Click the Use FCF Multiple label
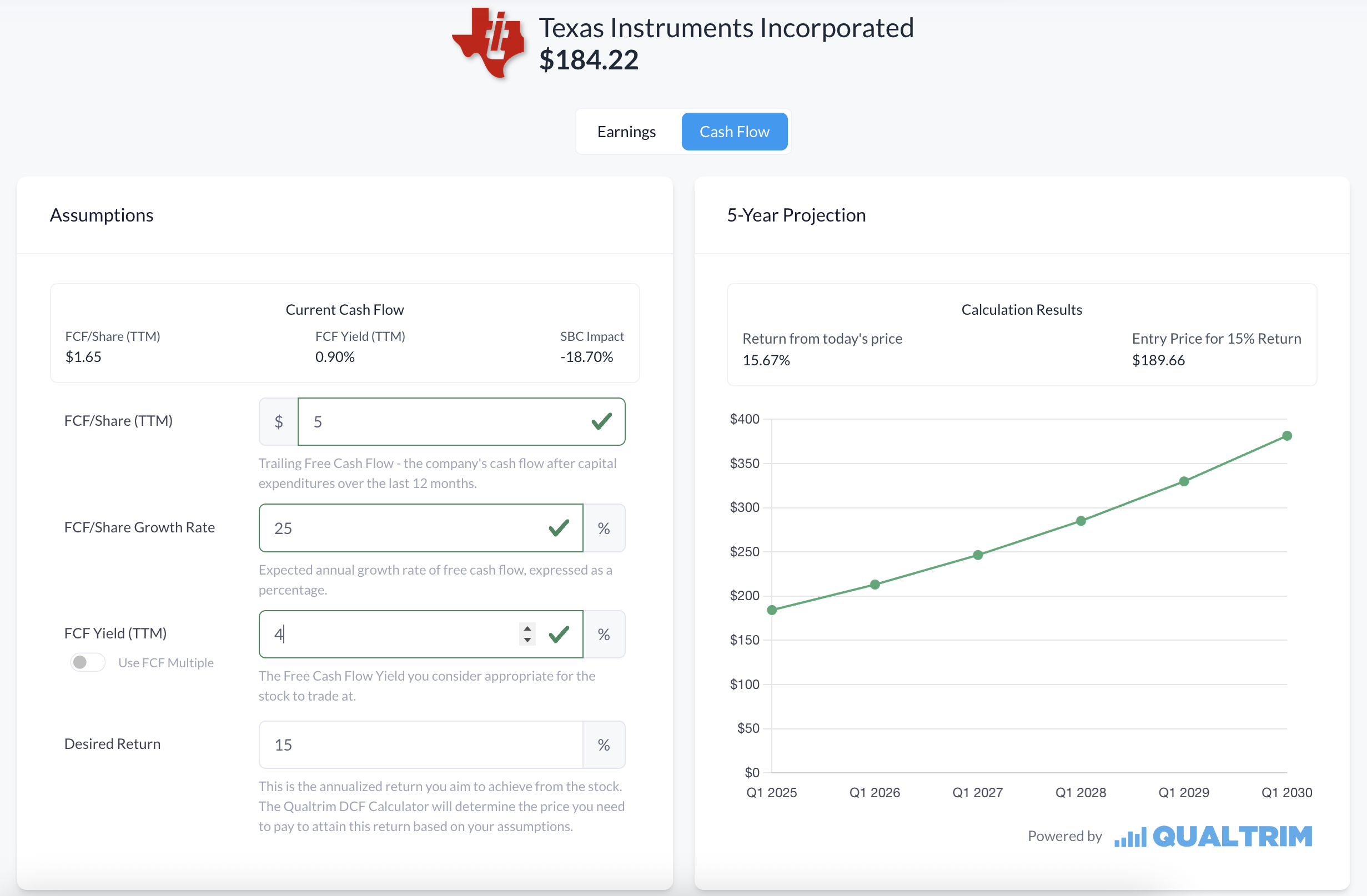The height and width of the screenshot is (896, 1367). click(x=166, y=662)
